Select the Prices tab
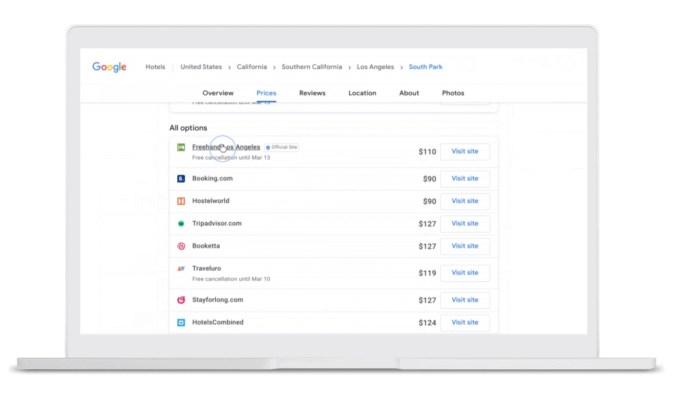Screen dimensions: 680x400 266,93
